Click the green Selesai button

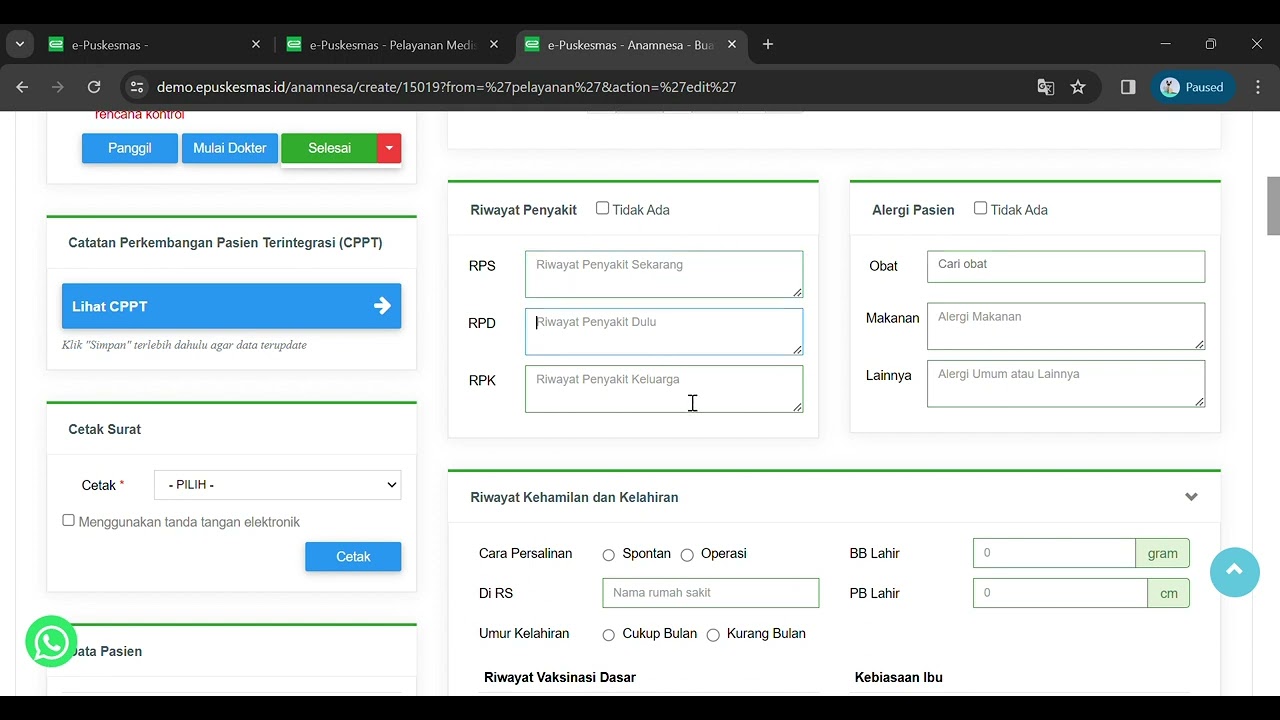pos(329,148)
